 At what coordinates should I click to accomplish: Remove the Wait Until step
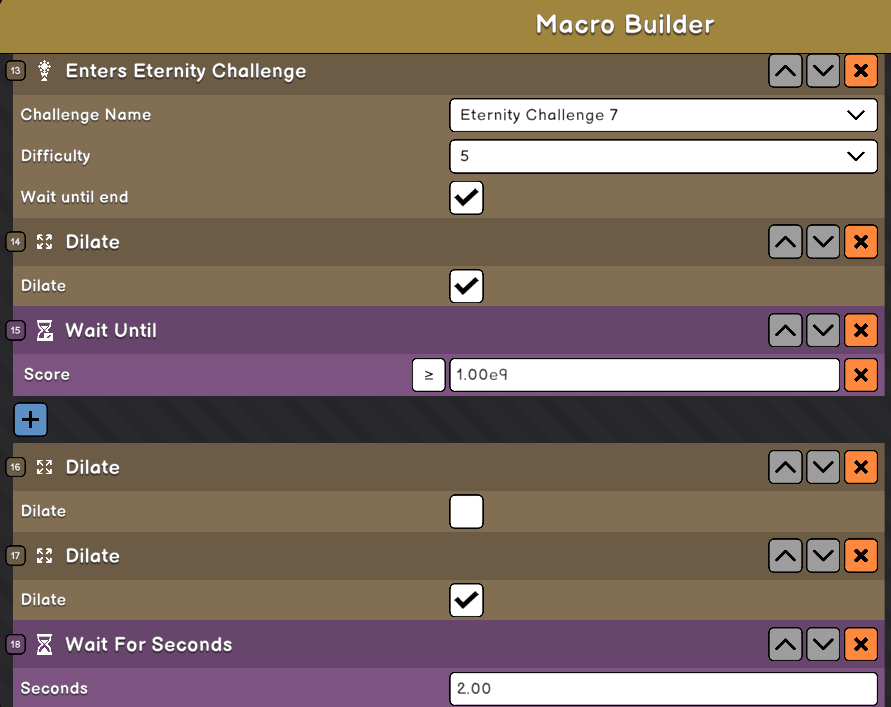(861, 330)
